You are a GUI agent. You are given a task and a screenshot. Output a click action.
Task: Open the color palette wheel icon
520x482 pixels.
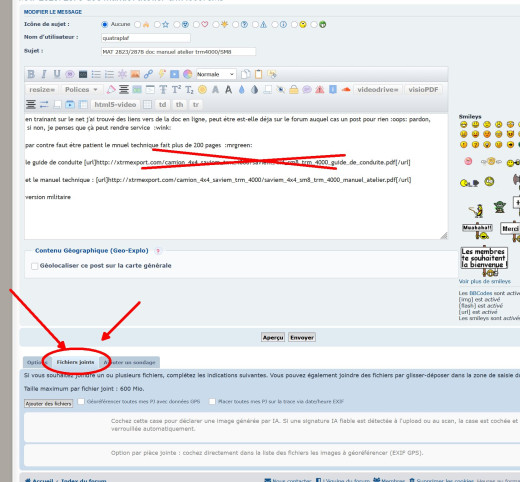pyautogui.click(x=188, y=74)
